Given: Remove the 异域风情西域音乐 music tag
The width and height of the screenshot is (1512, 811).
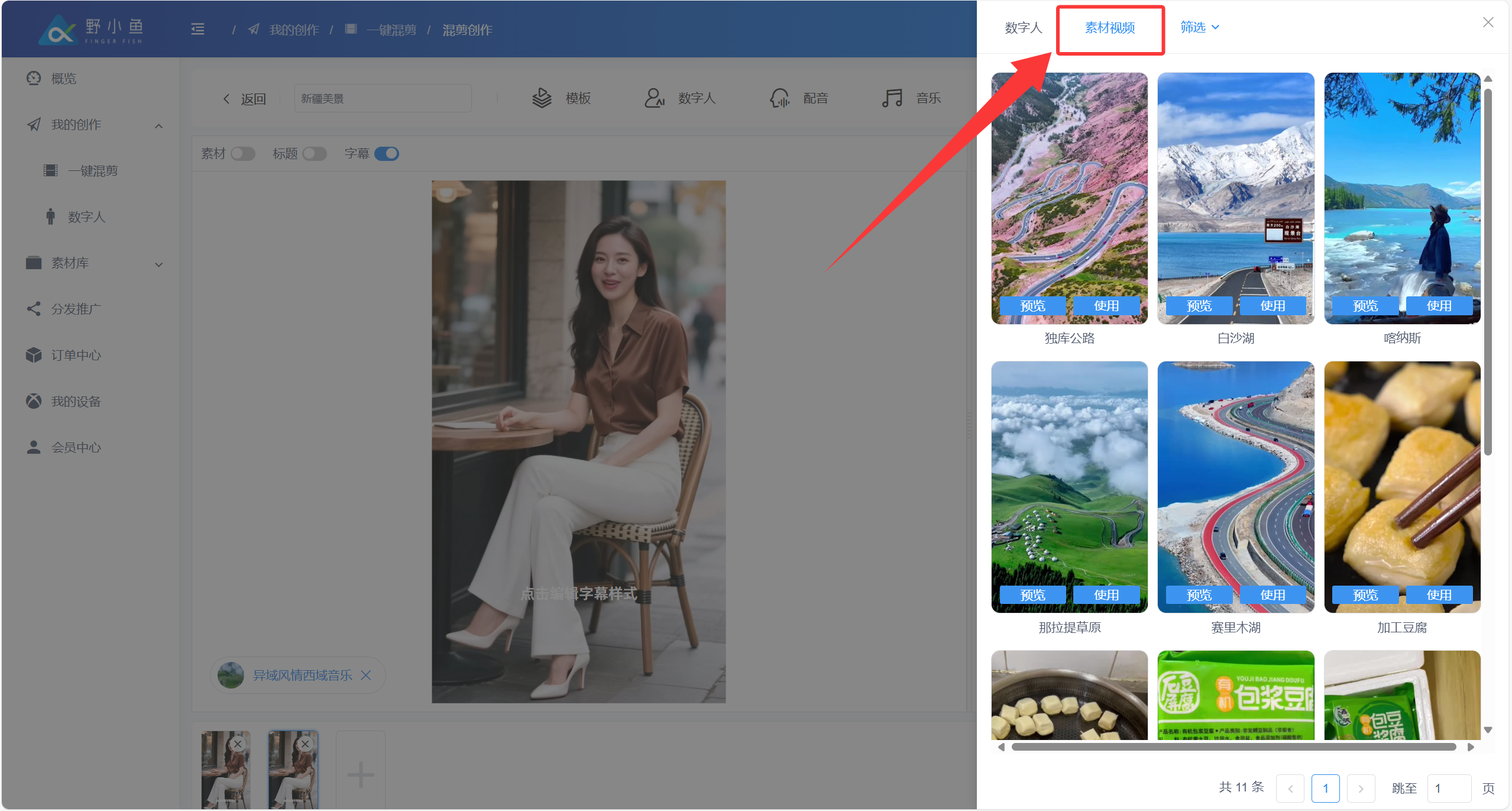Looking at the screenshot, I should tap(366, 675).
